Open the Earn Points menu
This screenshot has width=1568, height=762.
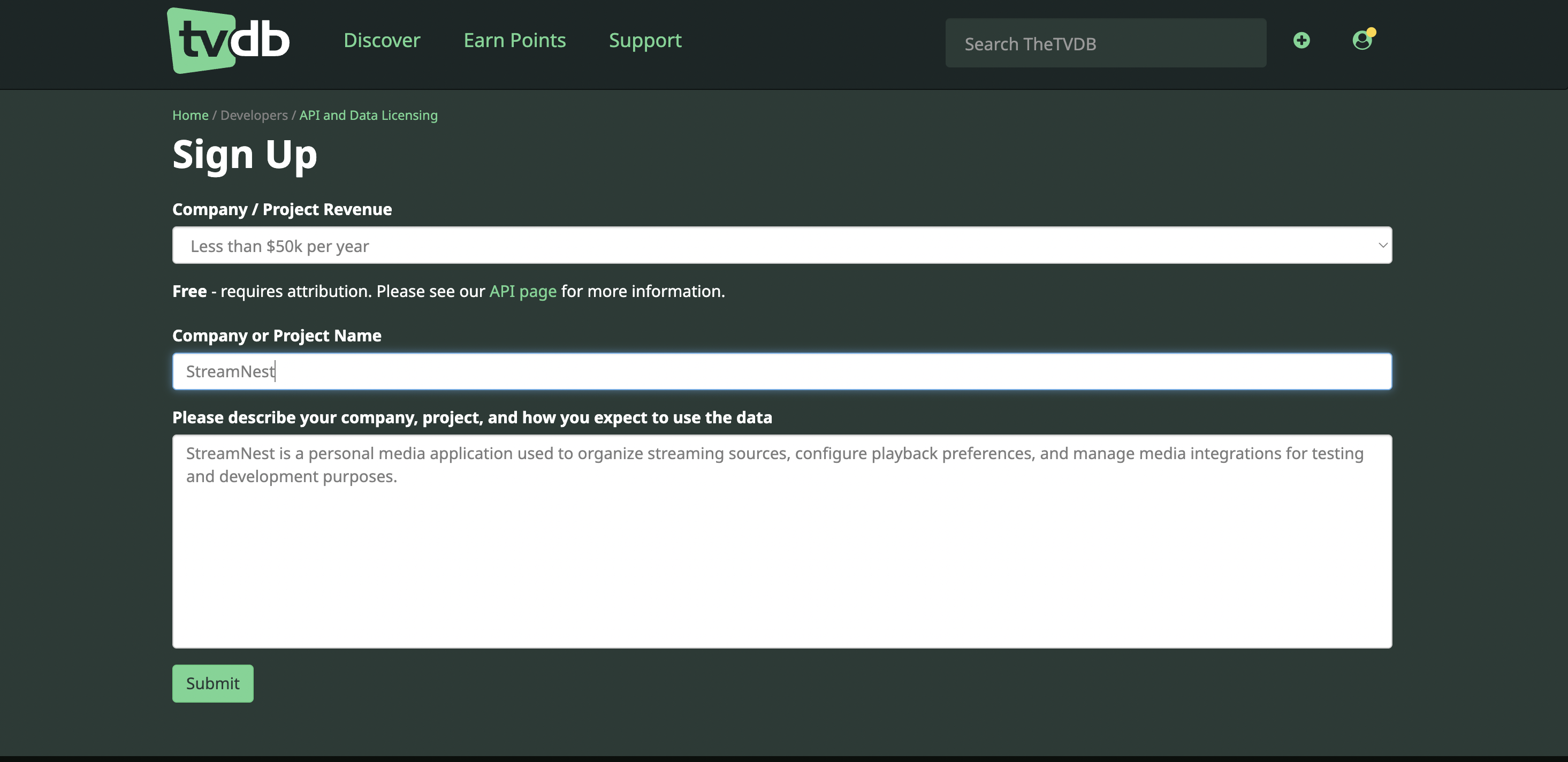pos(514,41)
